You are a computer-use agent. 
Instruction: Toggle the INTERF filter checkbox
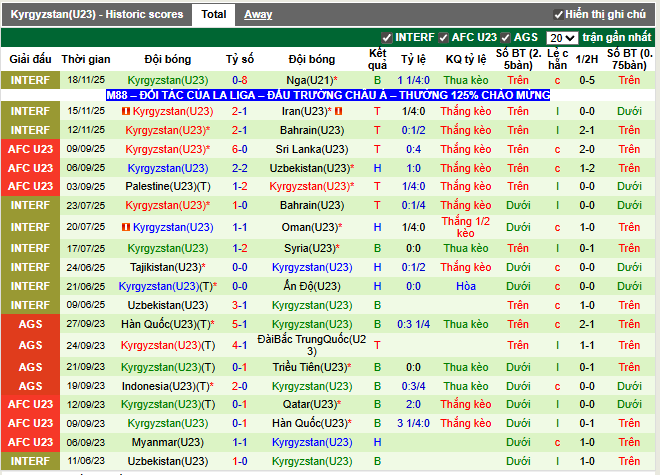386,38
